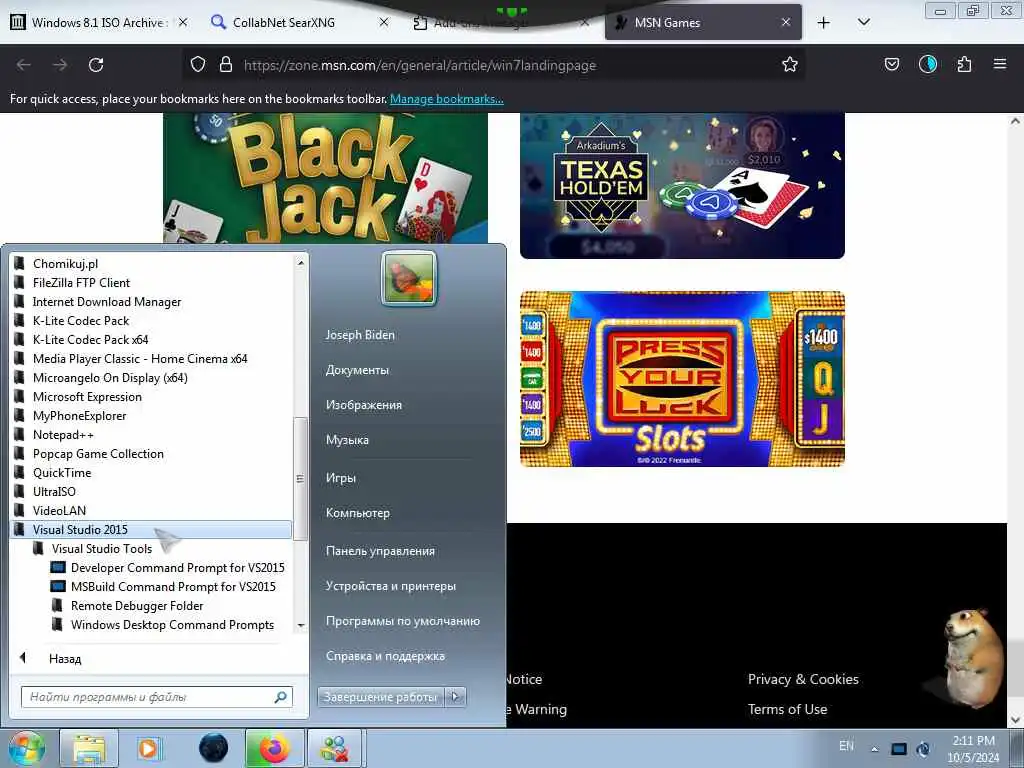1024x768 pixels.
Task: Open a new tab with plus button
Action: click(824, 23)
